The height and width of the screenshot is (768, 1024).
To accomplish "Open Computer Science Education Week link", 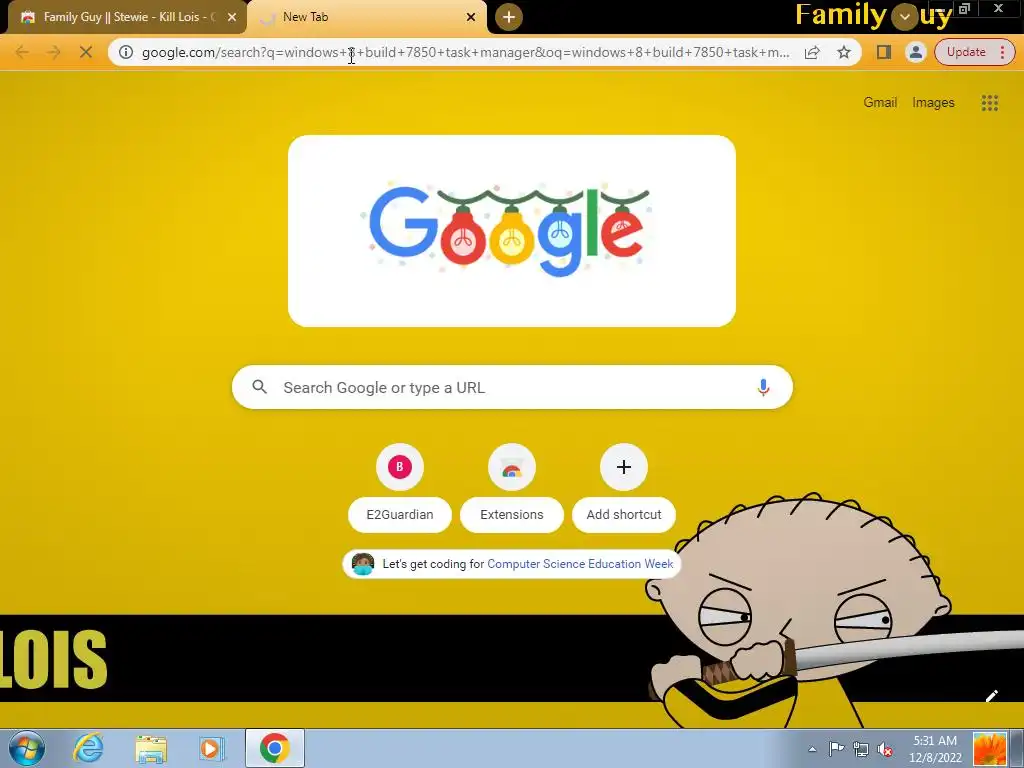I will point(580,564).
